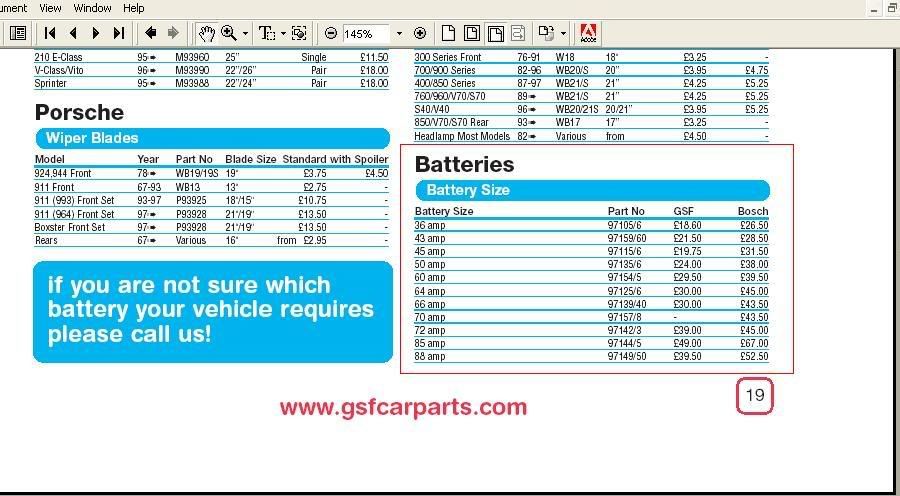Select the Text Select tool
The image size is (900, 496).
pos(266,33)
